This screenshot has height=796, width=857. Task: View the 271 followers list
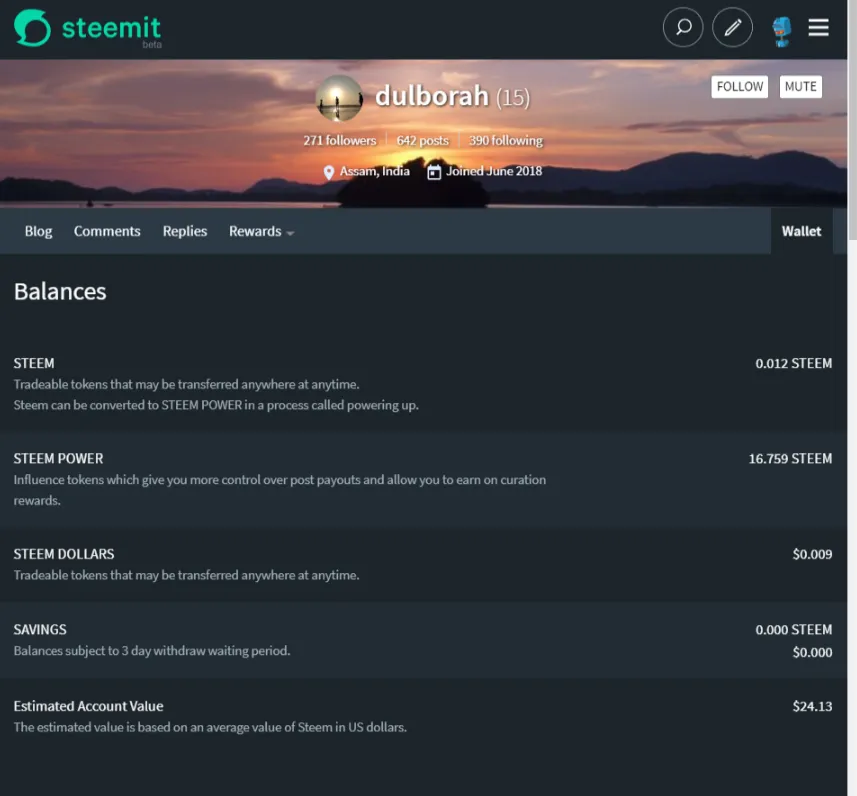(x=340, y=141)
